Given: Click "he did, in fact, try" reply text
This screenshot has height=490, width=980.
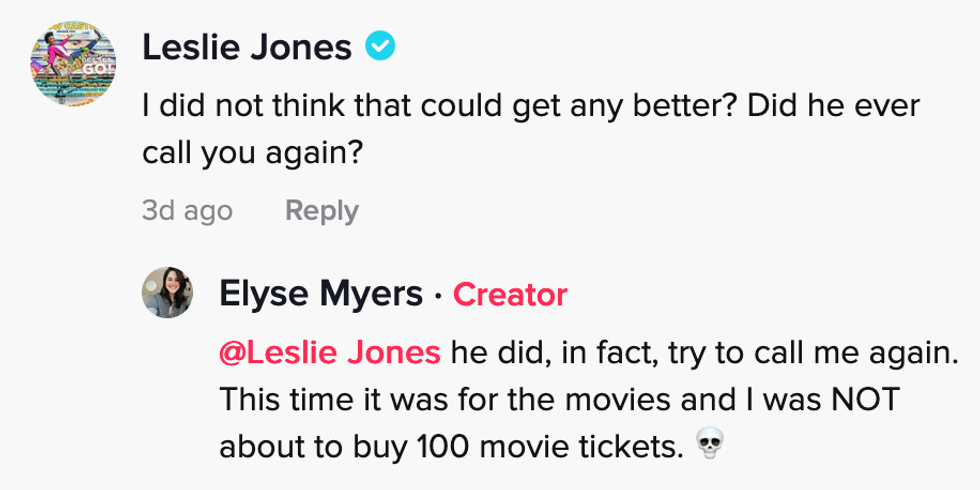Looking at the screenshot, I should 580,352.
